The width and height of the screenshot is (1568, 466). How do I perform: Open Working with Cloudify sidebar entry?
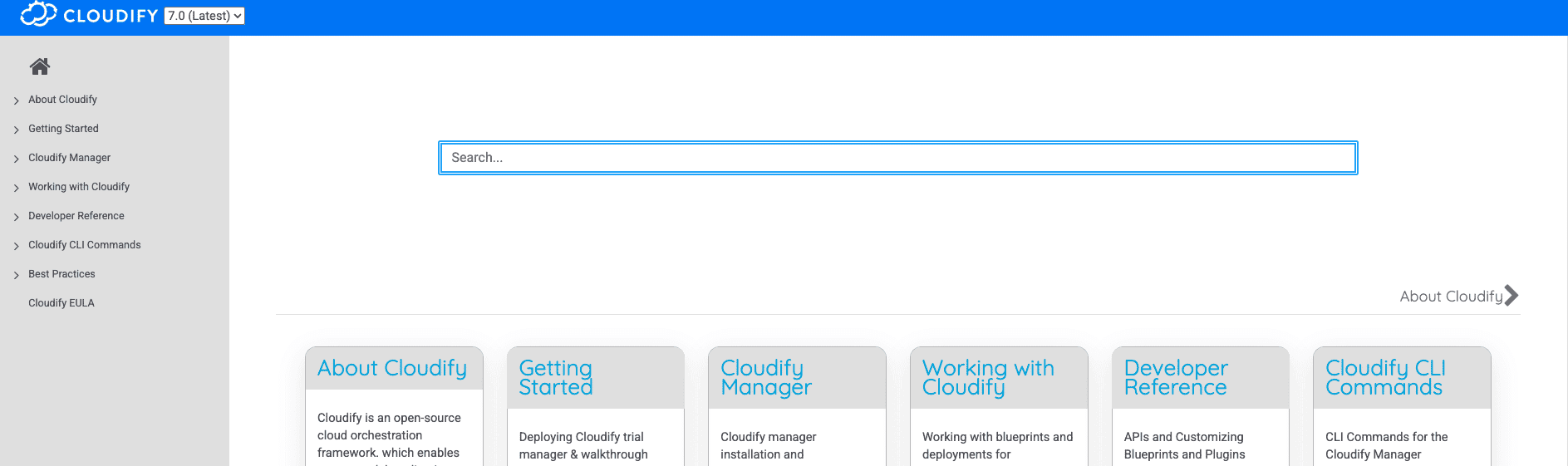click(79, 187)
